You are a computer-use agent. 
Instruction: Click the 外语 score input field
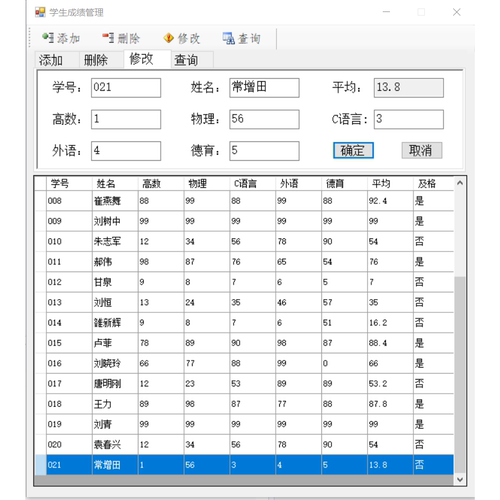126,151
